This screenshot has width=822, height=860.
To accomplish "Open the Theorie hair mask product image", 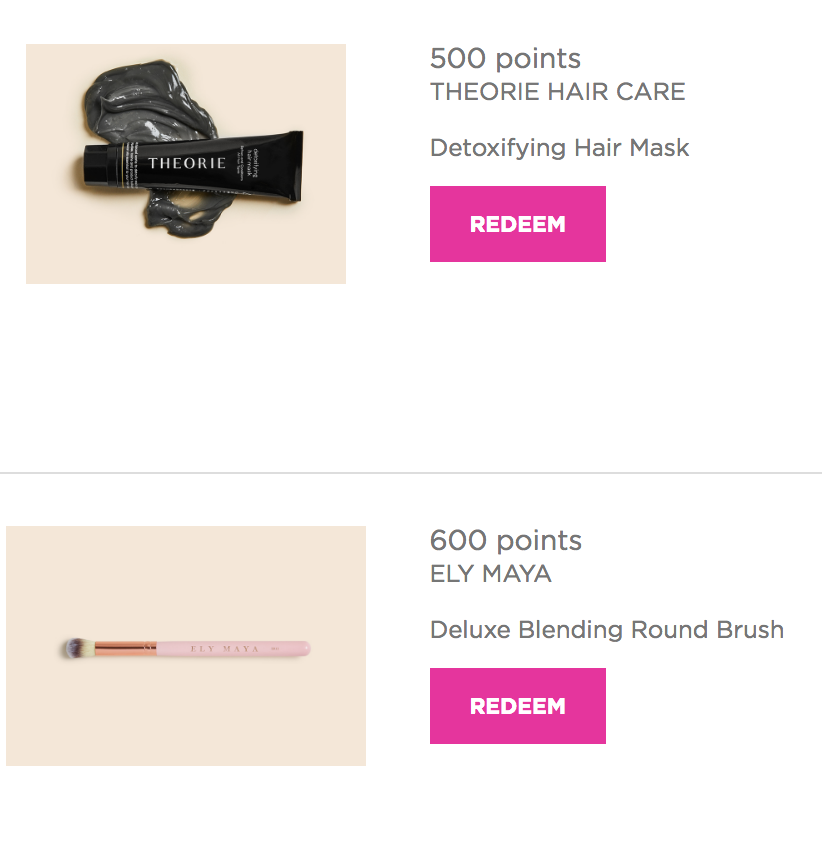I will [x=186, y=164].
